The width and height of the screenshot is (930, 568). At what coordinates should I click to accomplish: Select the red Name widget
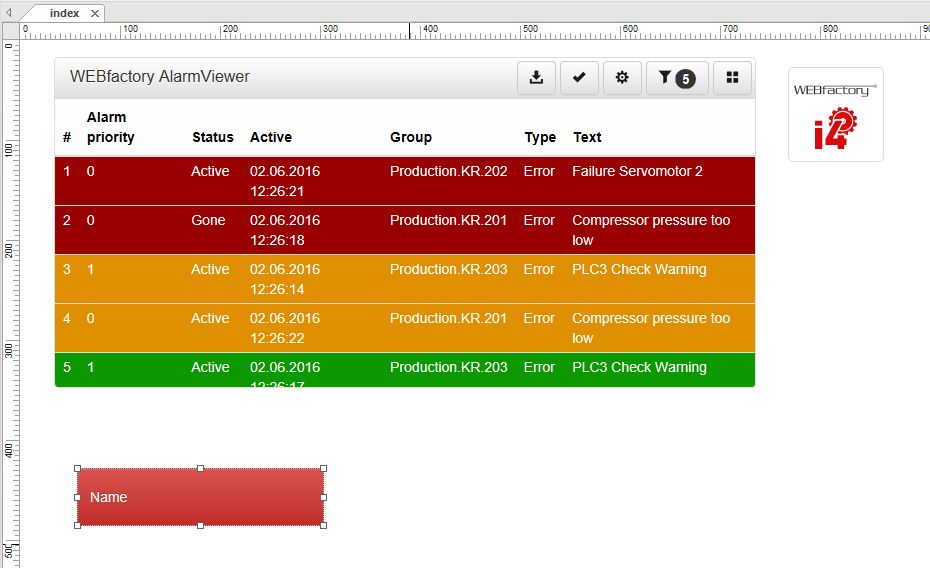(x=200, y=497)
